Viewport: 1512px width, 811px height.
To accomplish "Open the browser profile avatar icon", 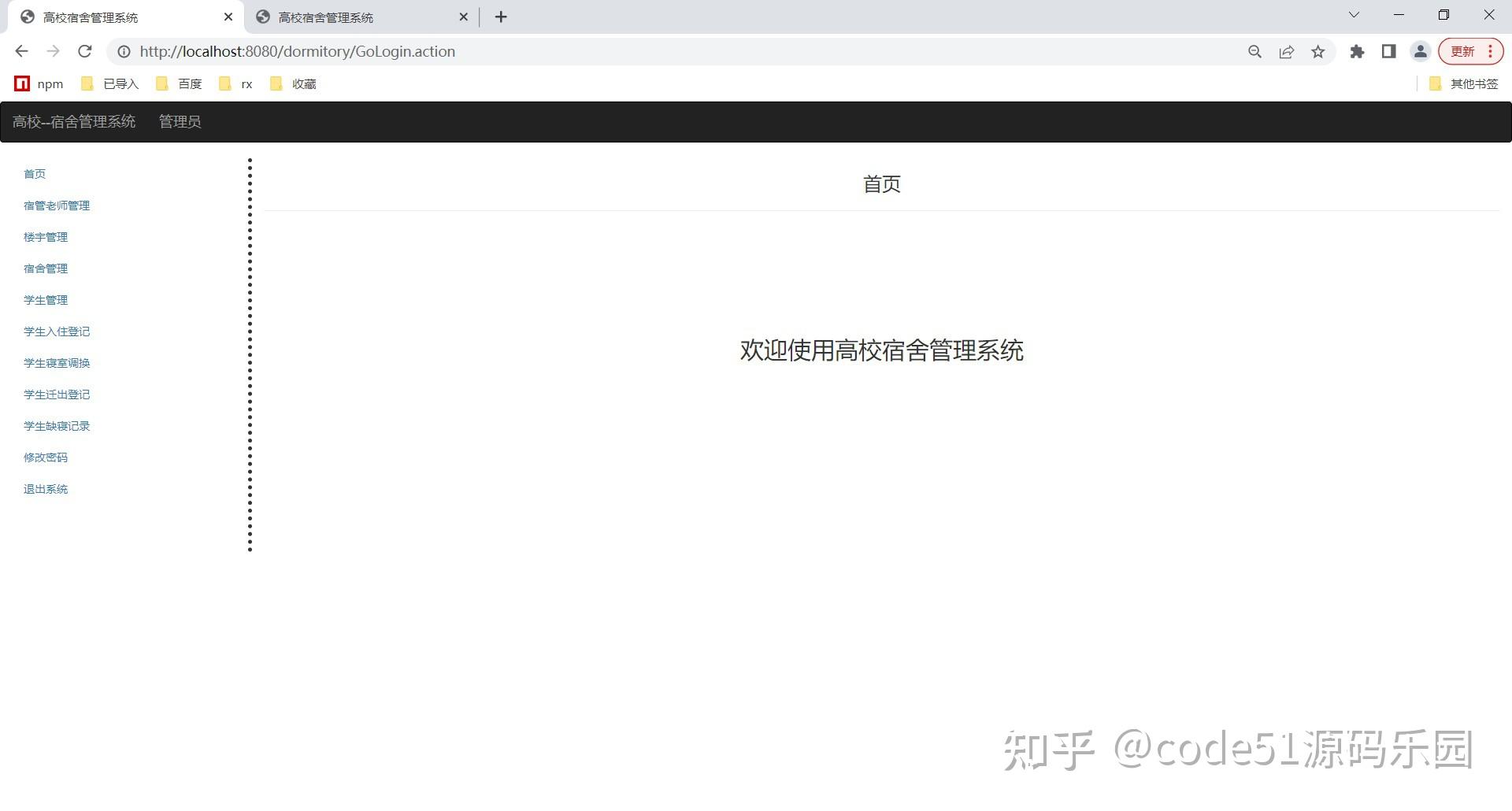I will pyautogui.click(x=1420, y=51).
